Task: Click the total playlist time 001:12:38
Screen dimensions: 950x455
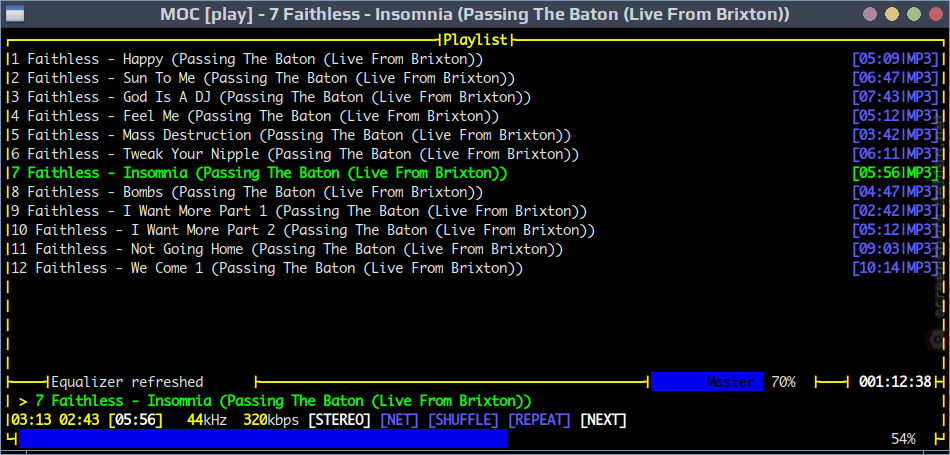Action: (x=895, y=382)
